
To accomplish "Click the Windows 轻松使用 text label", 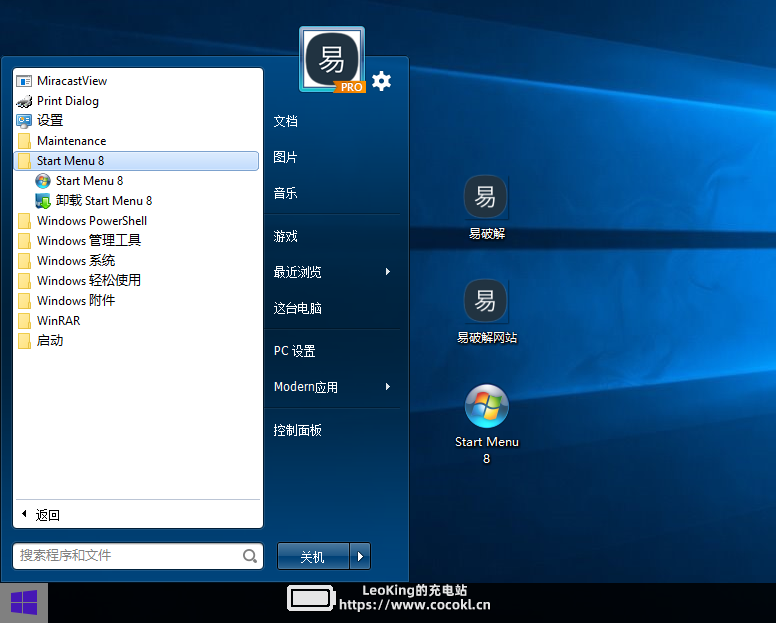I will coord(89,281).
